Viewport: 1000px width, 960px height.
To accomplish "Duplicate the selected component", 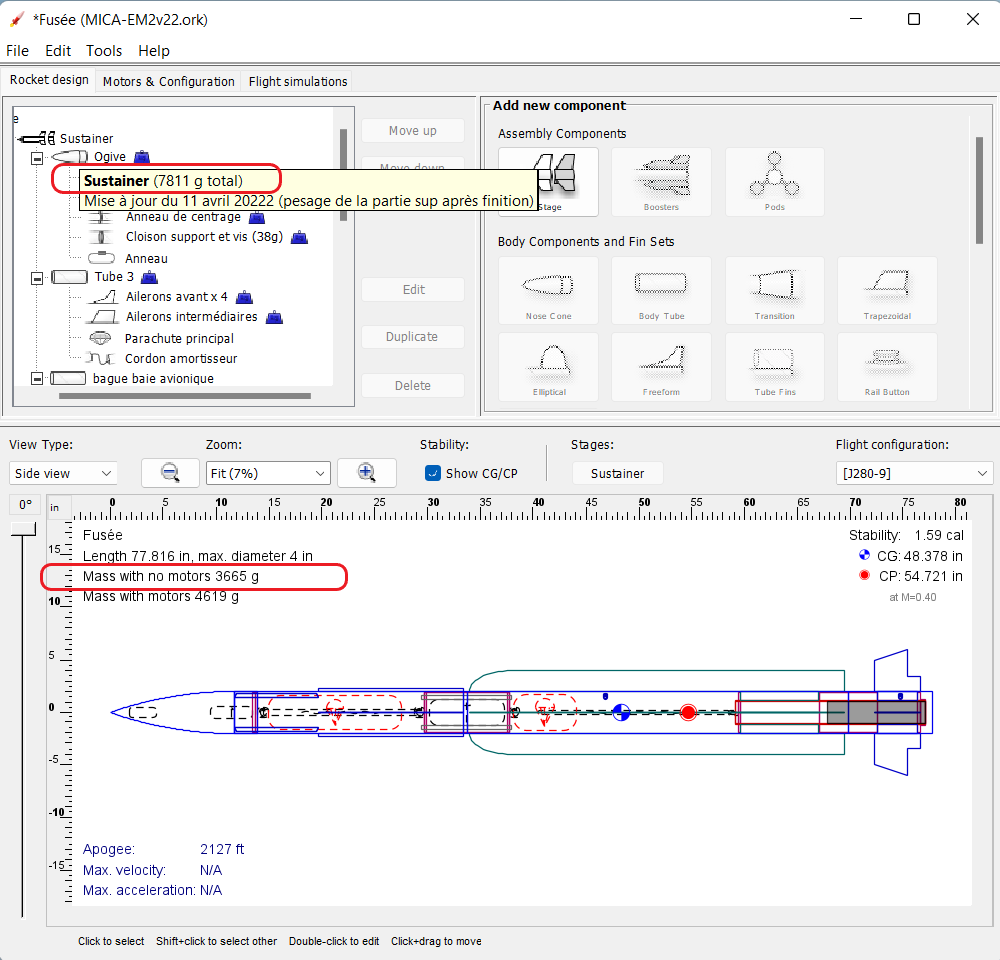I will [x=412, y=337].
